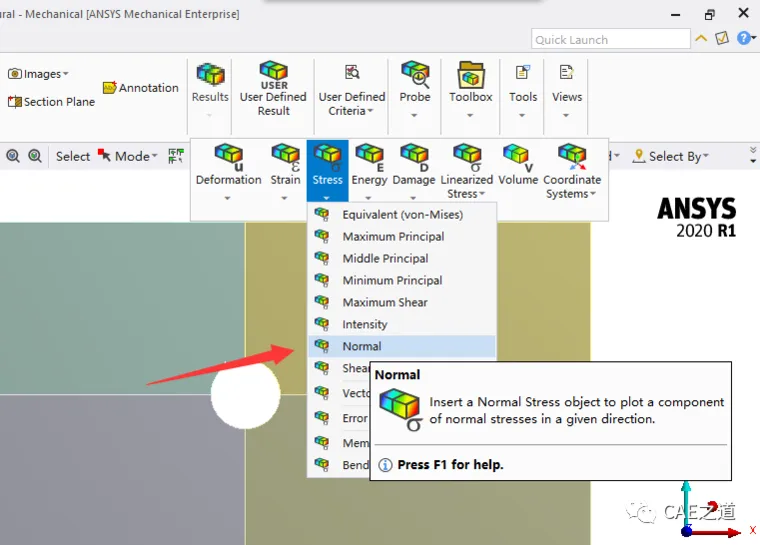Open the Results ribbon icon
This screenshot has width=760, height=545.
pos(210,74)
